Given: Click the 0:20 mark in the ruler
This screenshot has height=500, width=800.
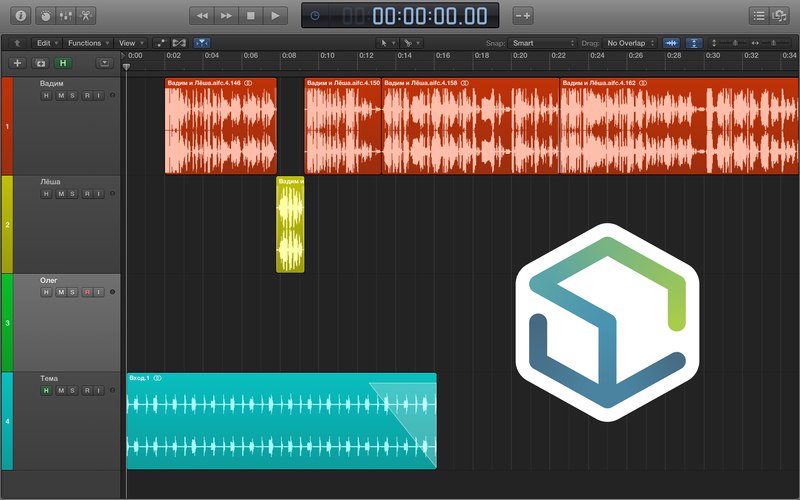Looking at the screenshot, I should tap(520, 55).
